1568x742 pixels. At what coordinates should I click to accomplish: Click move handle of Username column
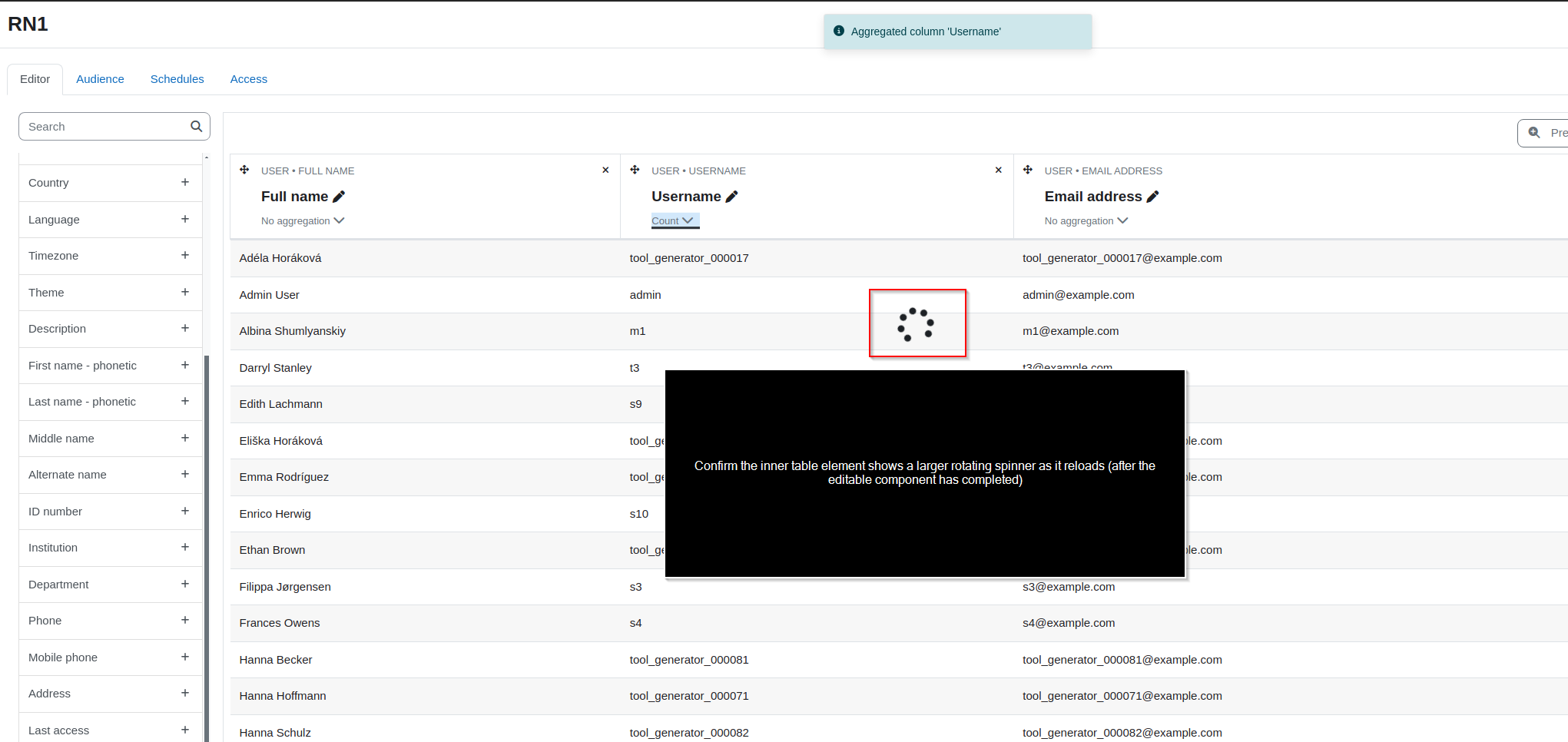[635, 170]
